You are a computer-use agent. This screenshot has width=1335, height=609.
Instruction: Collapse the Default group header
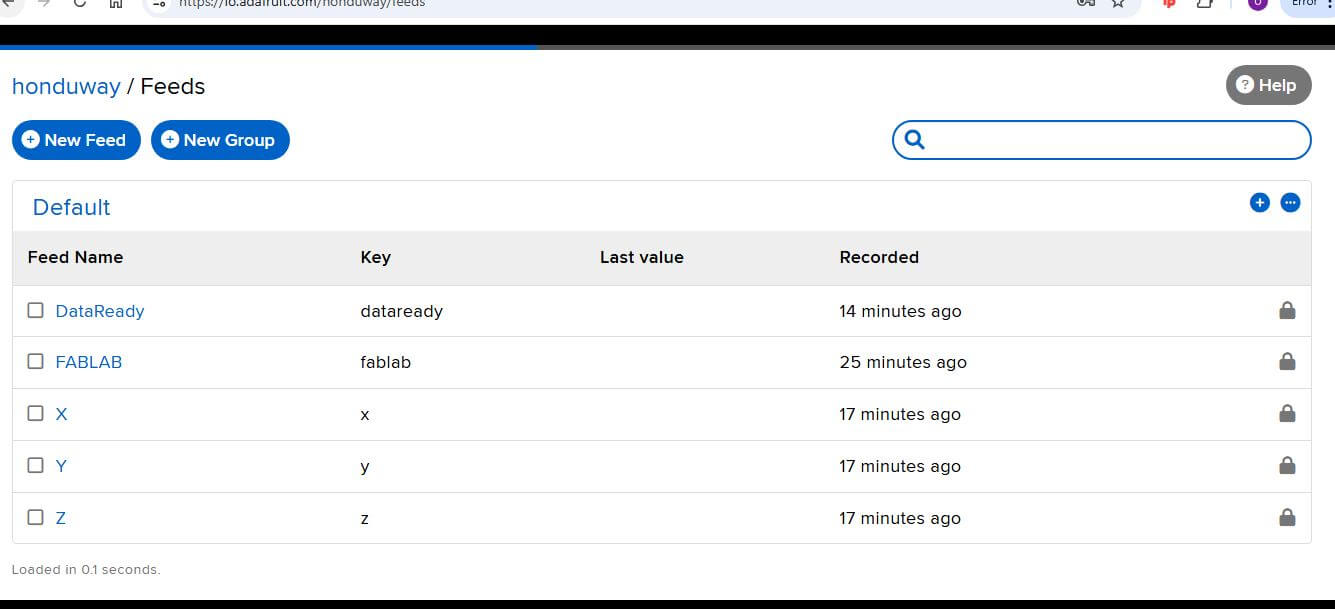pyautogui.click(x=71, y=207)
